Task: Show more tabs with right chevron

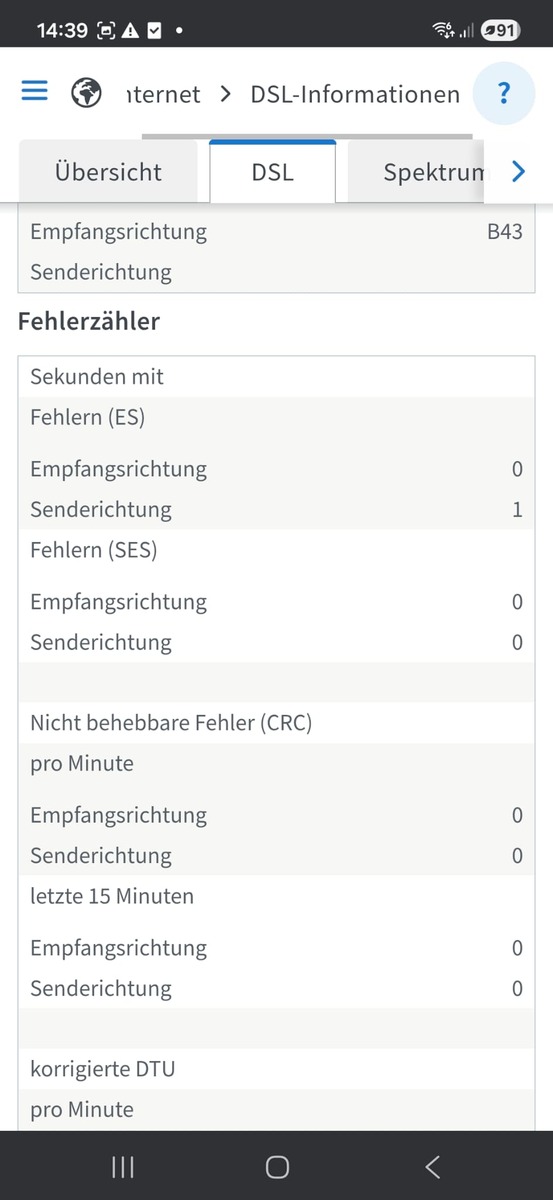Action: coord(517,172)
